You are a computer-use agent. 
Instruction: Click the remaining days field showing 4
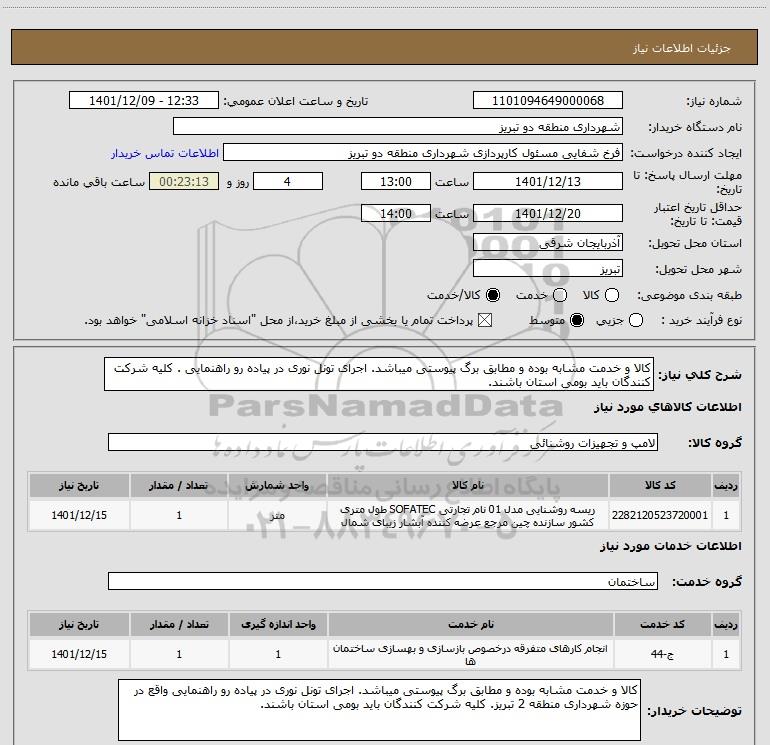pos(288,181)
